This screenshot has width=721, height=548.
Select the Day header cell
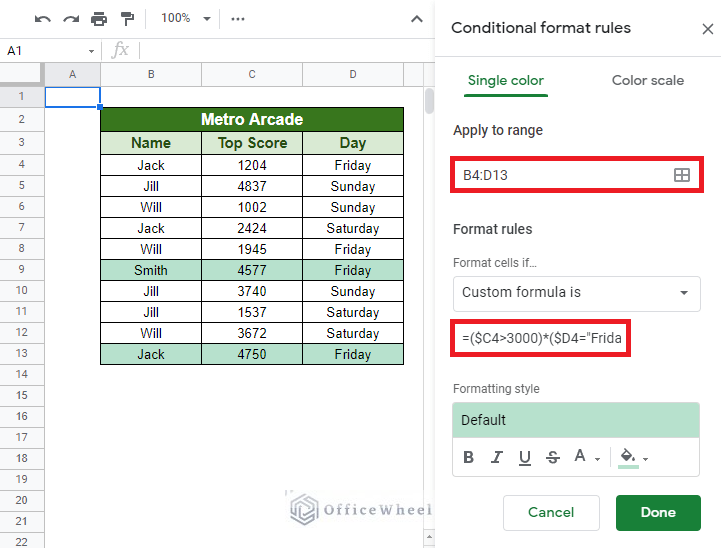353,143
